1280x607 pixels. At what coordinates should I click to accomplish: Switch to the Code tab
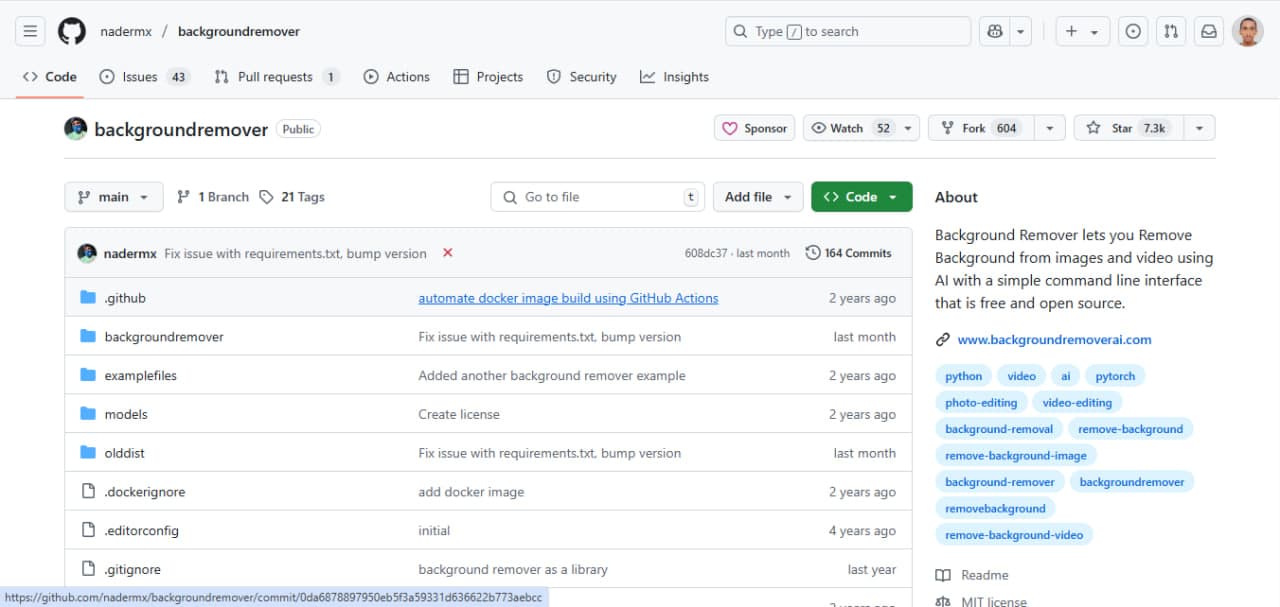pos(49,77)
